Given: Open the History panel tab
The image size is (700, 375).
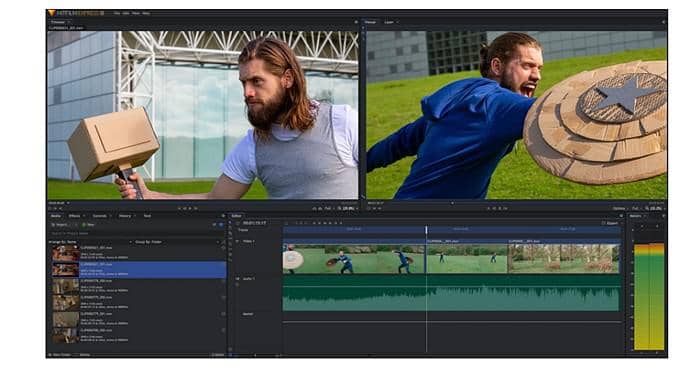Looking at the screenshot, I should coord(125,216).
